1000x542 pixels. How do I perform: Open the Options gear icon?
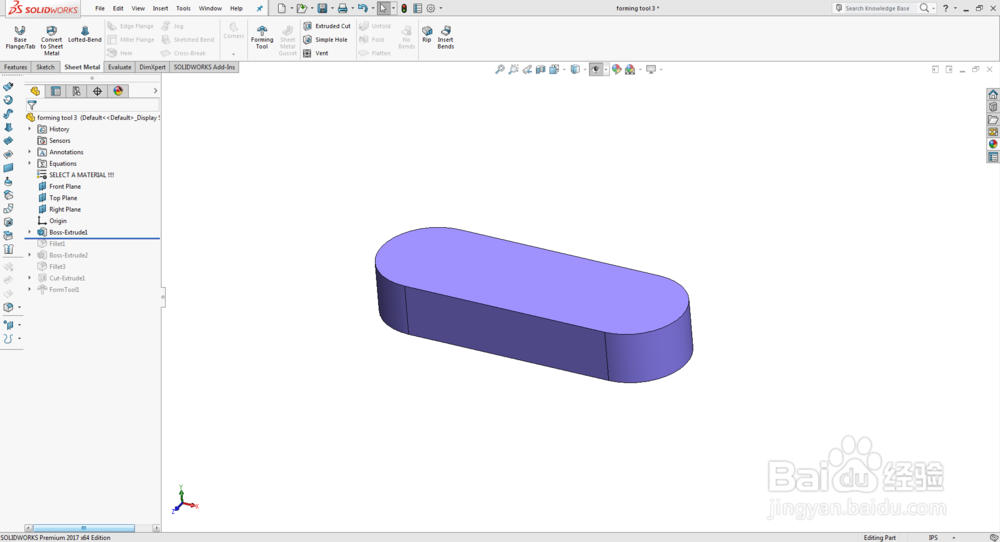pyautogui.click(x=430, y=8)
